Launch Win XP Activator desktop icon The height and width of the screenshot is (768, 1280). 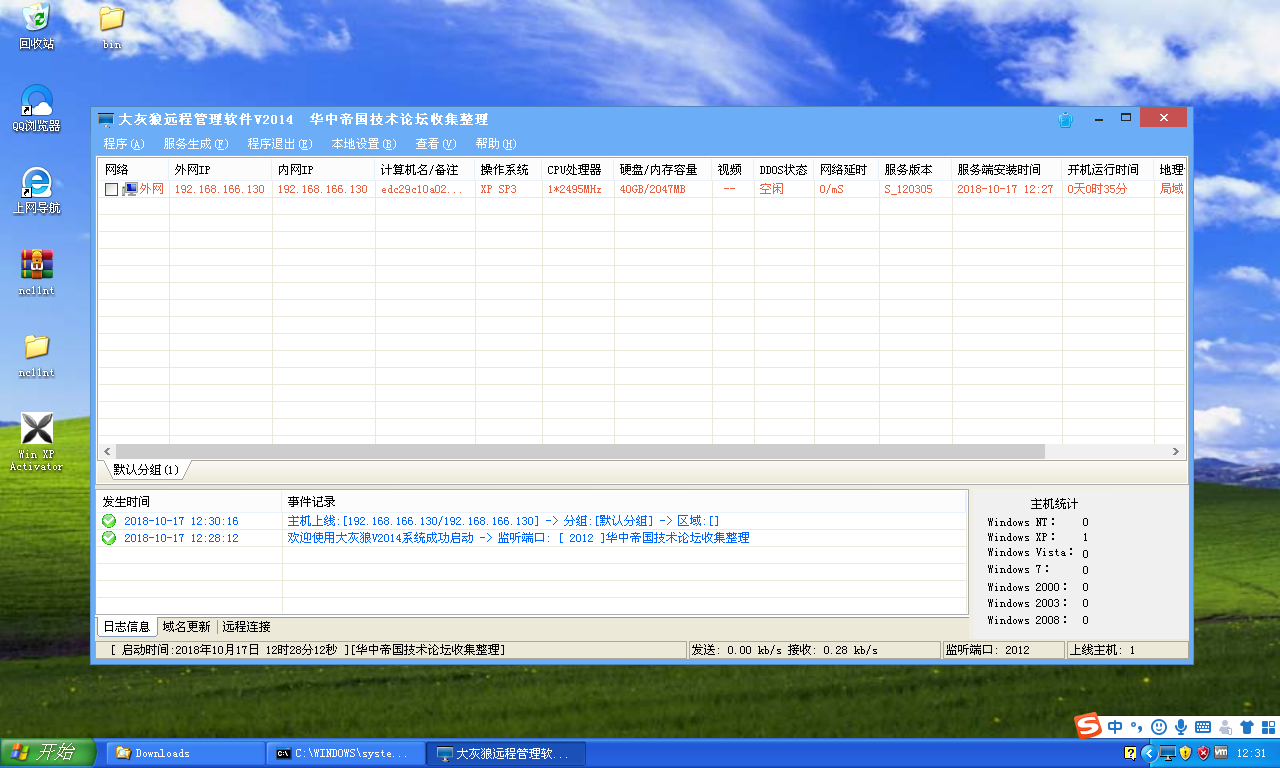(x=36, y=442)
